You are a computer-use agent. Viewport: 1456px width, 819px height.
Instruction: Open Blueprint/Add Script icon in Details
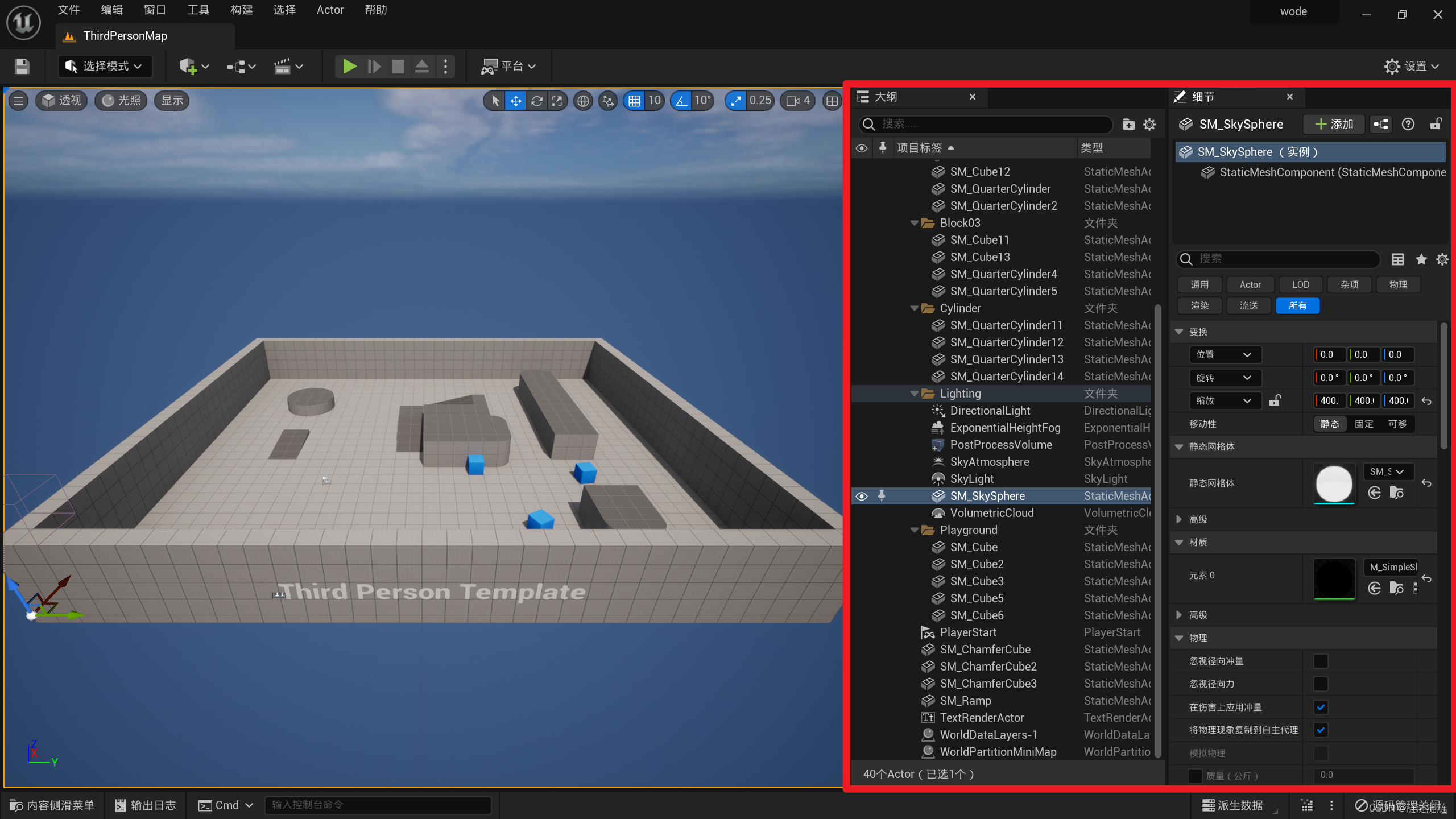(x=1381, y=124)
